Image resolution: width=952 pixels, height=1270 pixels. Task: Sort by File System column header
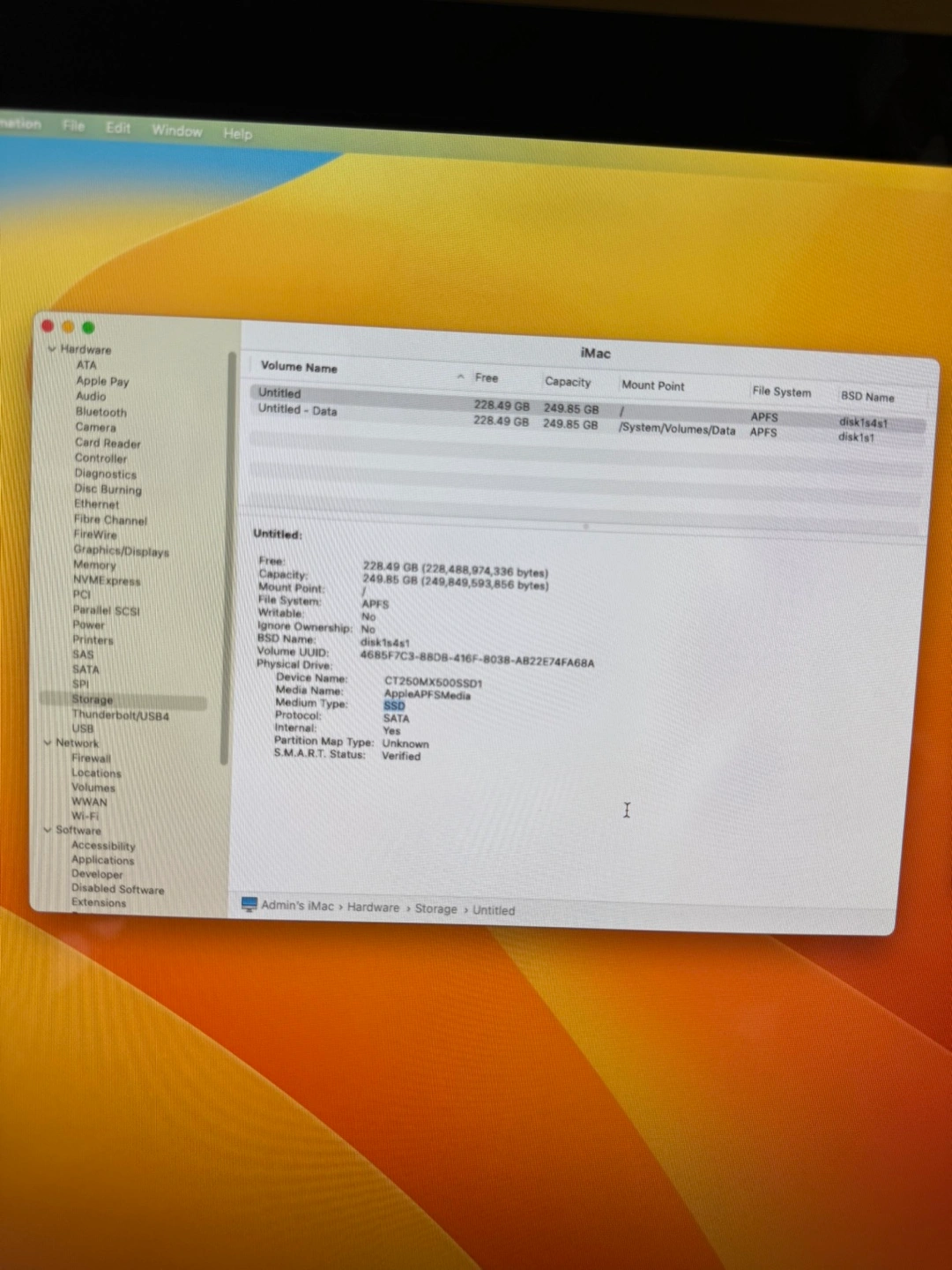tap(782, 392)
